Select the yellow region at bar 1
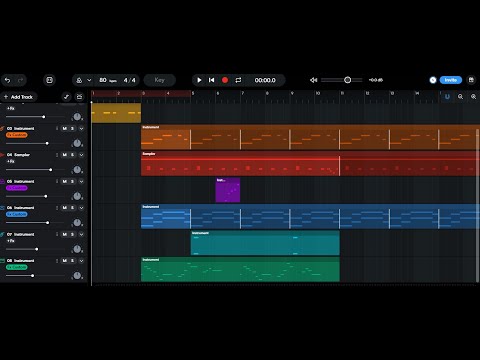Viewport: 480px width, 360px height. 116,113
